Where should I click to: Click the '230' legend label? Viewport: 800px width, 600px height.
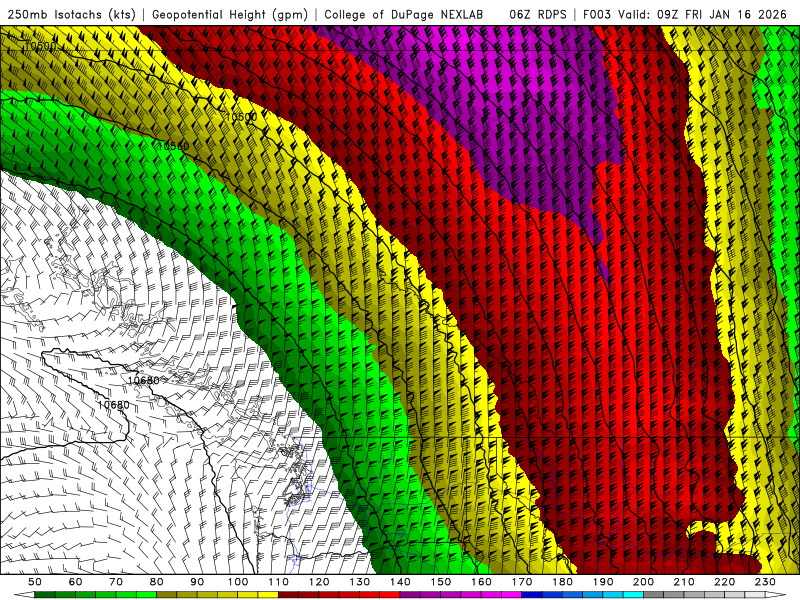tap(765, 582)
